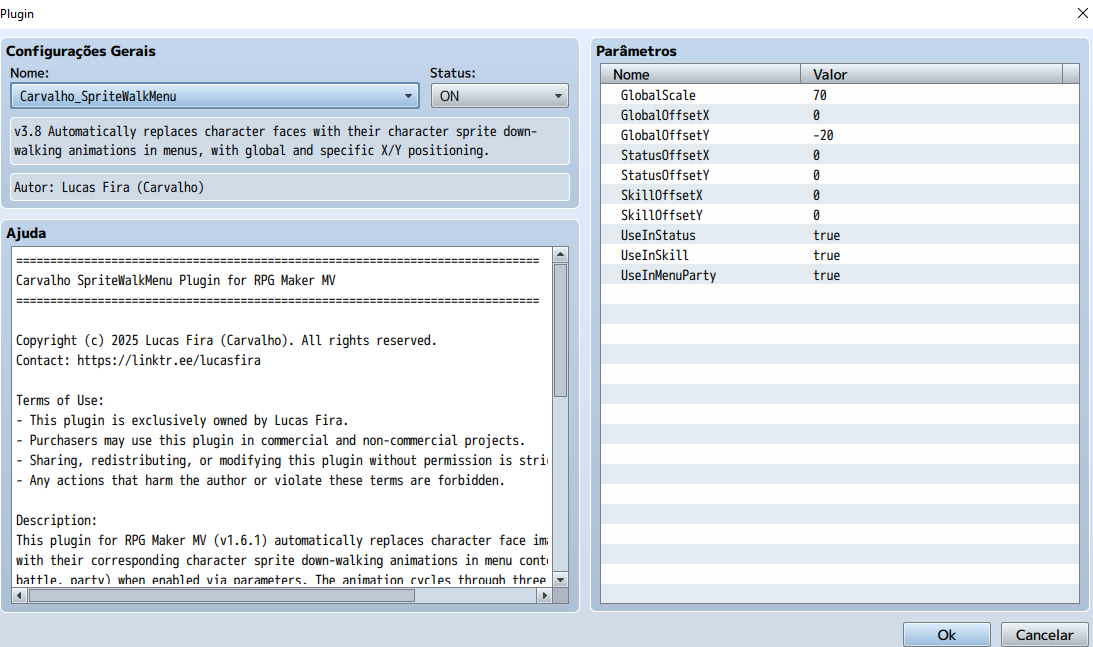
Task: Close the Plugin dialog window
Action: (1083, 13)
